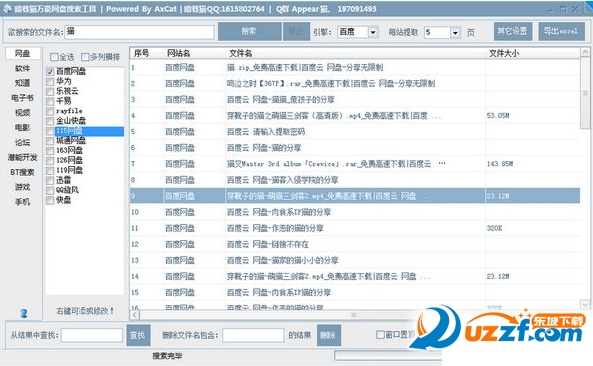Image resolution: width=593 pixels, height=366 pixels.
Task: Check the 城通网盘 checkbox
Action: [50, 141]
